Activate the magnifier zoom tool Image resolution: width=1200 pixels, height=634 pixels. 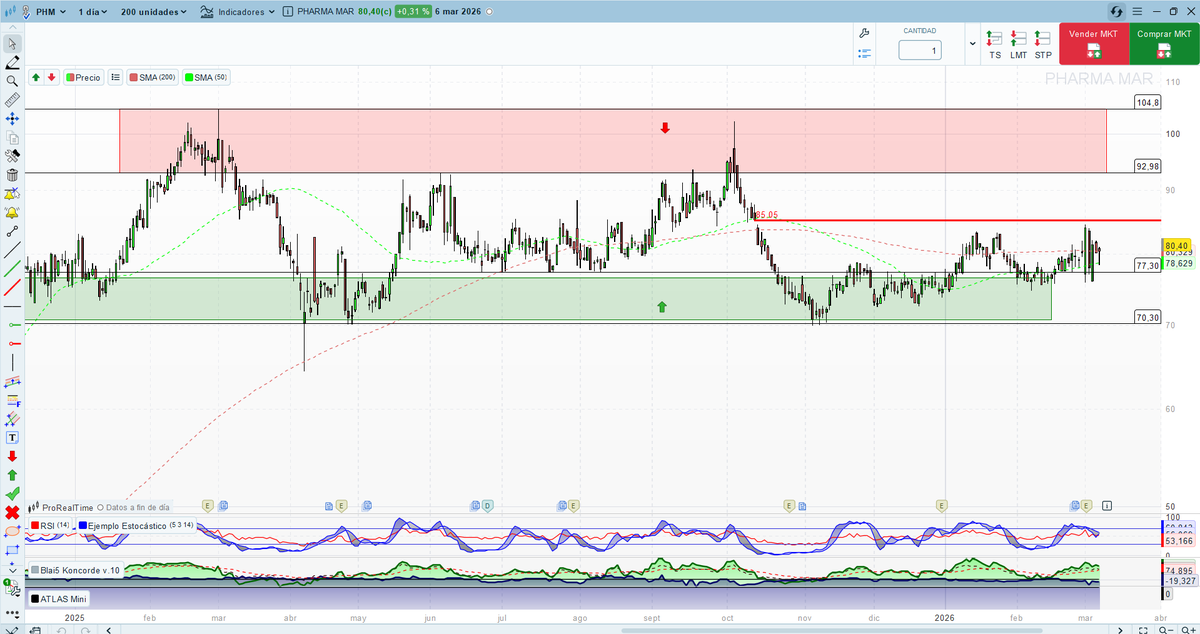click(x=12, y=81)
